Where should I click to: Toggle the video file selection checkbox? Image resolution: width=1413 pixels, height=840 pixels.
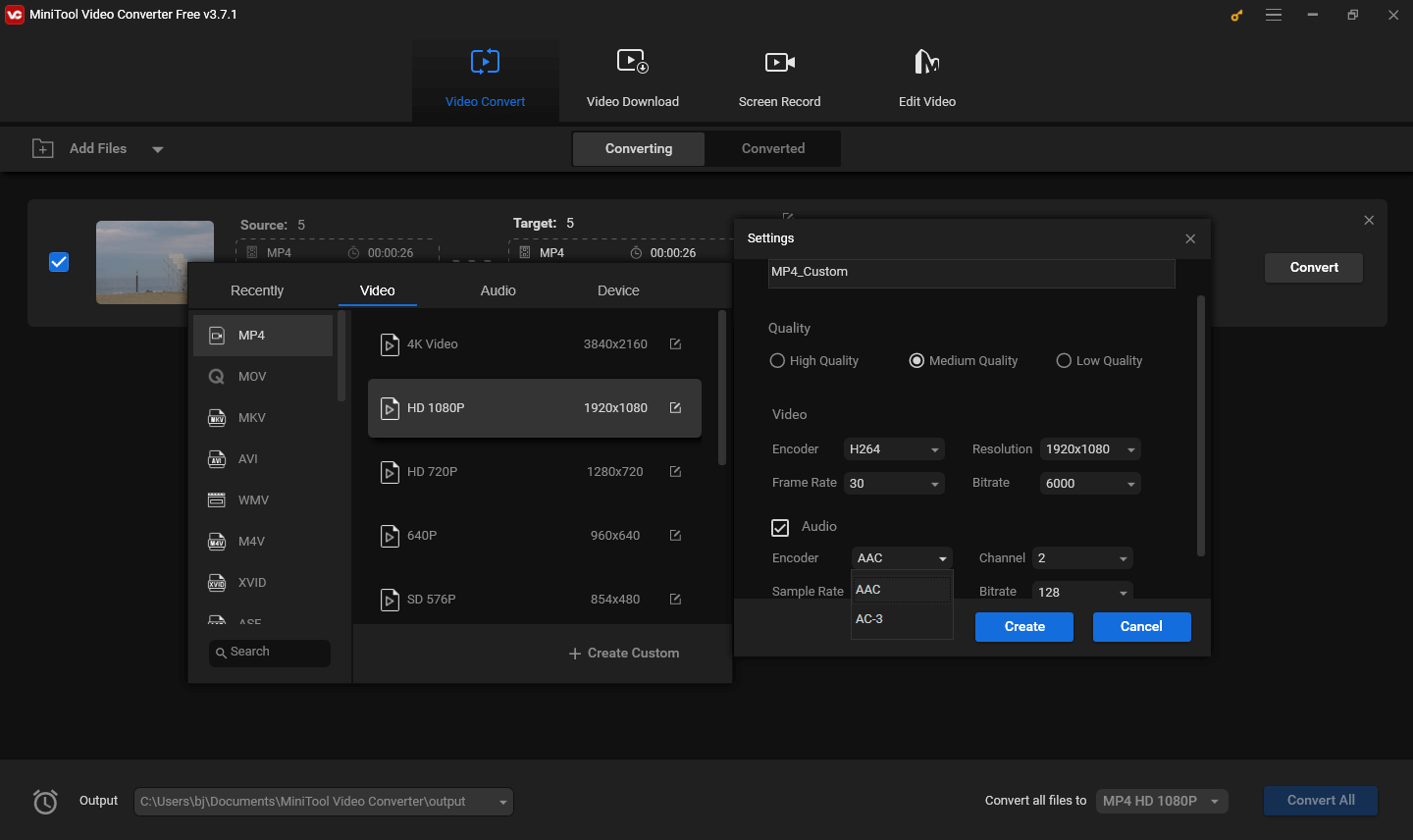point(59,262)
